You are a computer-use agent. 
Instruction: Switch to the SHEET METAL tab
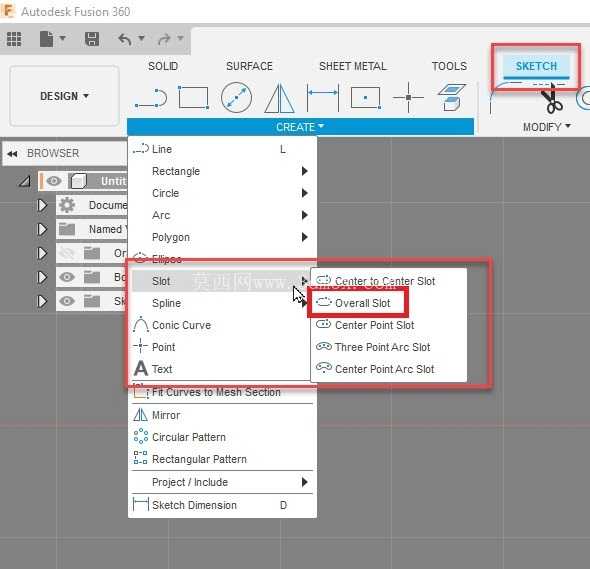click(353, 66)
